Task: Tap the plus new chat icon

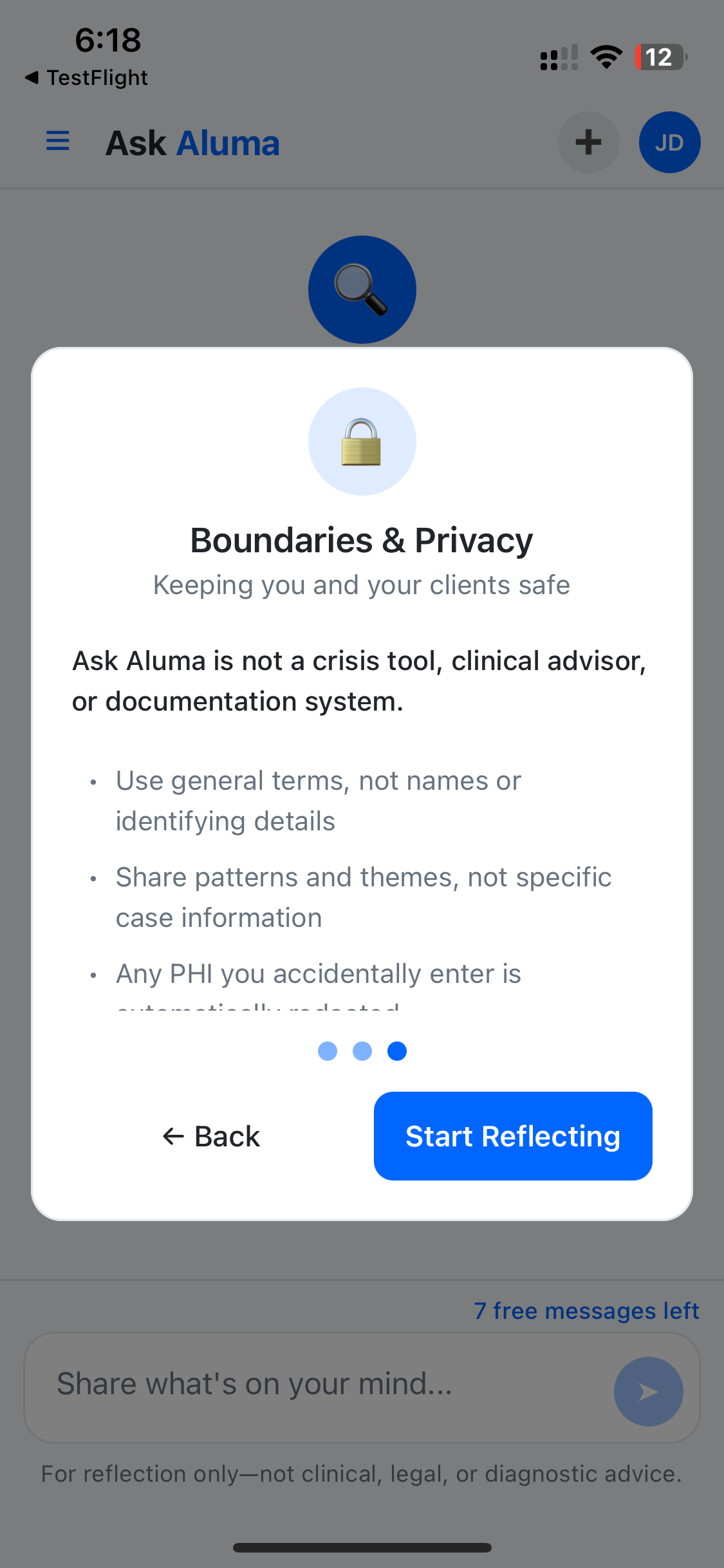Action: [588, 142]
